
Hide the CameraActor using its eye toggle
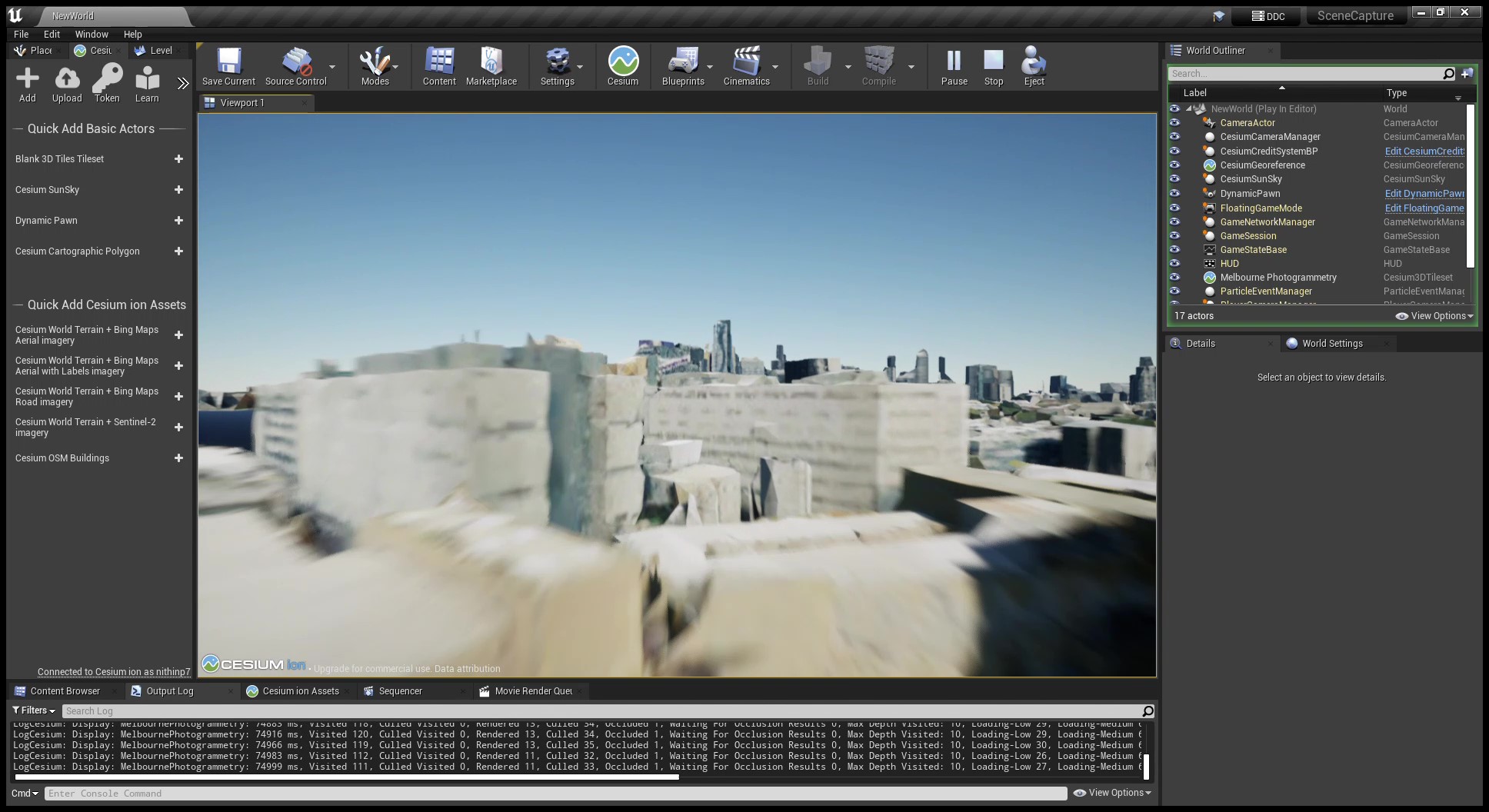pos(1174,122)
